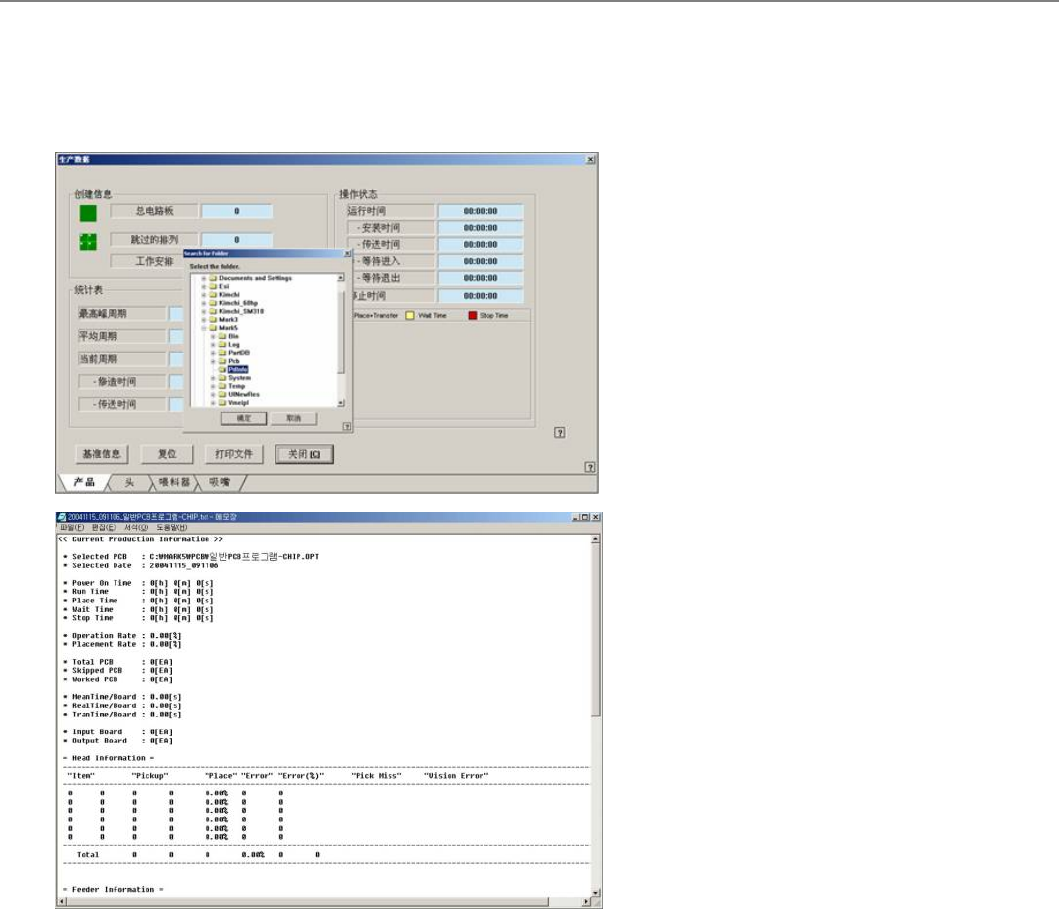Click the 总电路板 value field
This screenshot has height=909, width=1059.
237,211
